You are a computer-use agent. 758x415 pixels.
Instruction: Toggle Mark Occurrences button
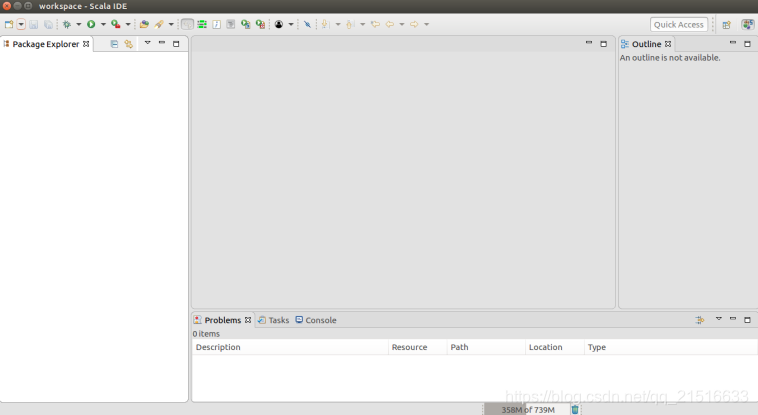pos(187,24)
